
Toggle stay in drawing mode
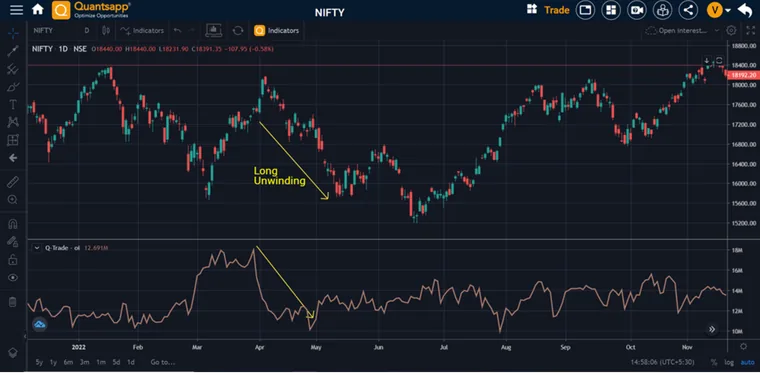pyautogui.click(x=13, y=241)
